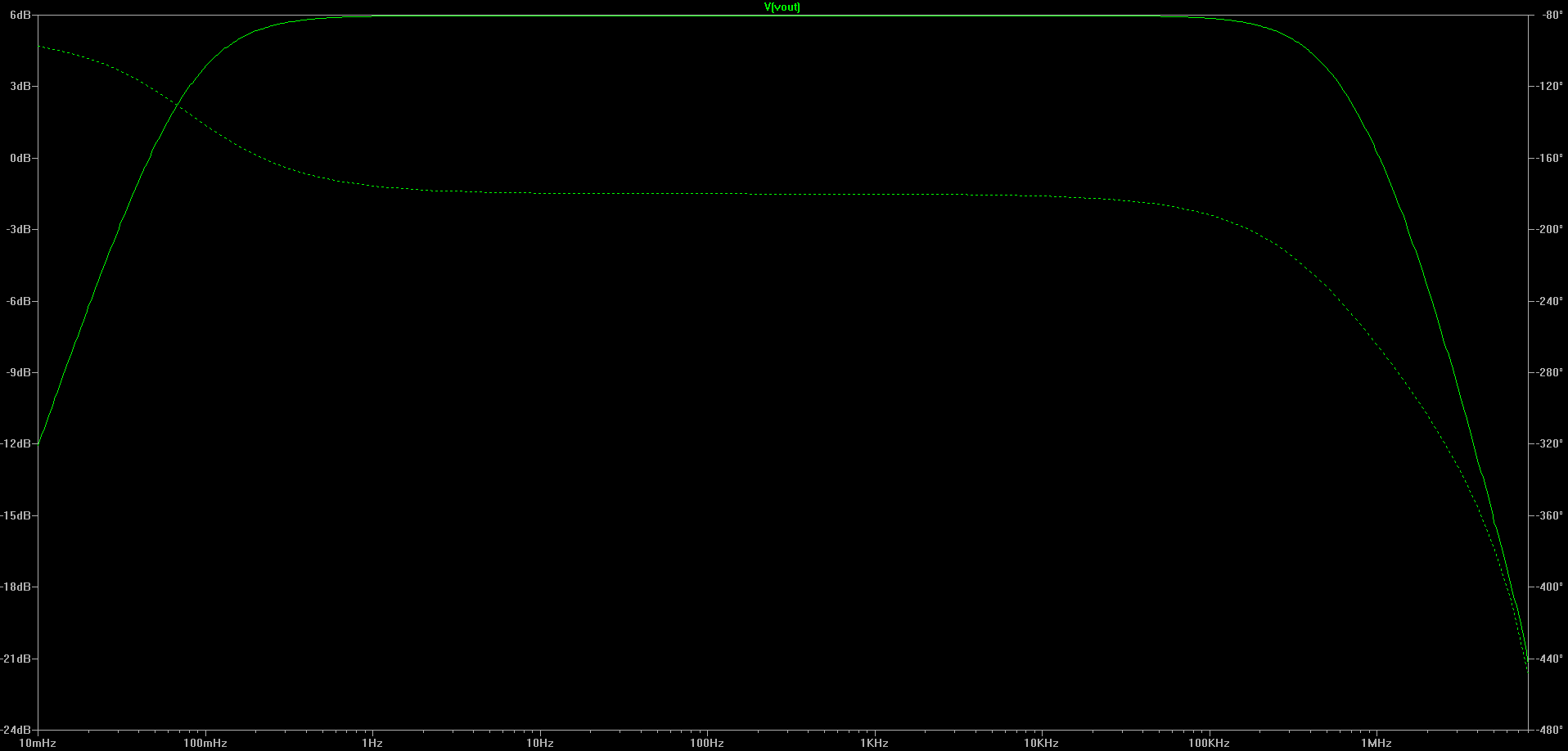Click the 1KHz frequency axis label
The height and width of the screenshot is (751, 1568).
click(x=874, y=743)
